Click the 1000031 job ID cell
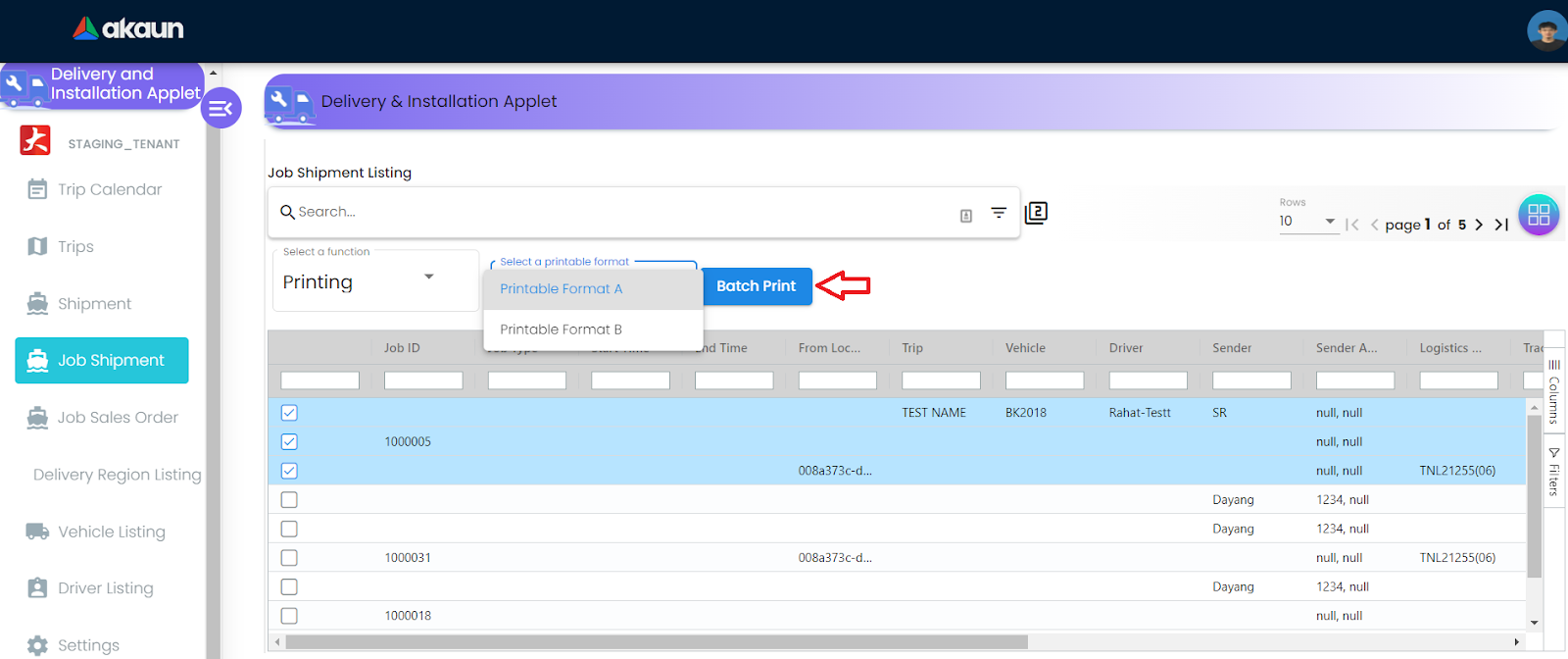This screenshot has width=1568, height=659. [408, 558]
